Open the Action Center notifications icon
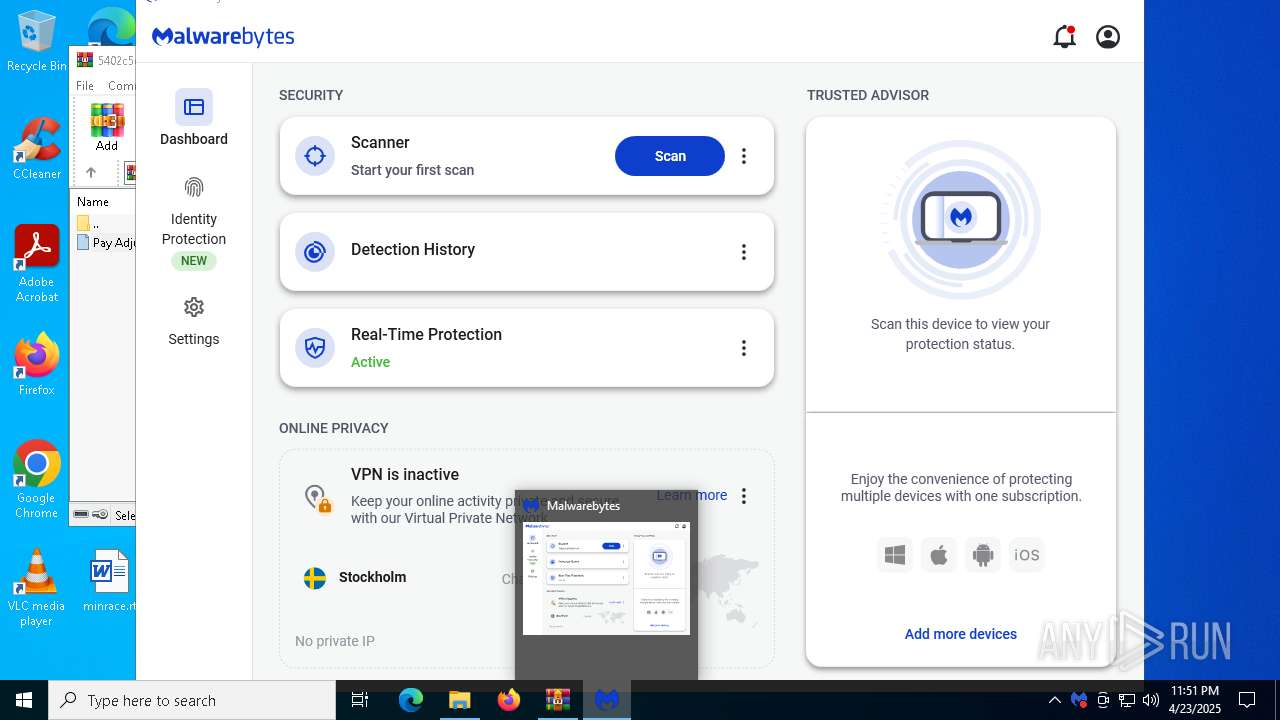This screenshot has width=1280, height=720. pos(1247,700)
